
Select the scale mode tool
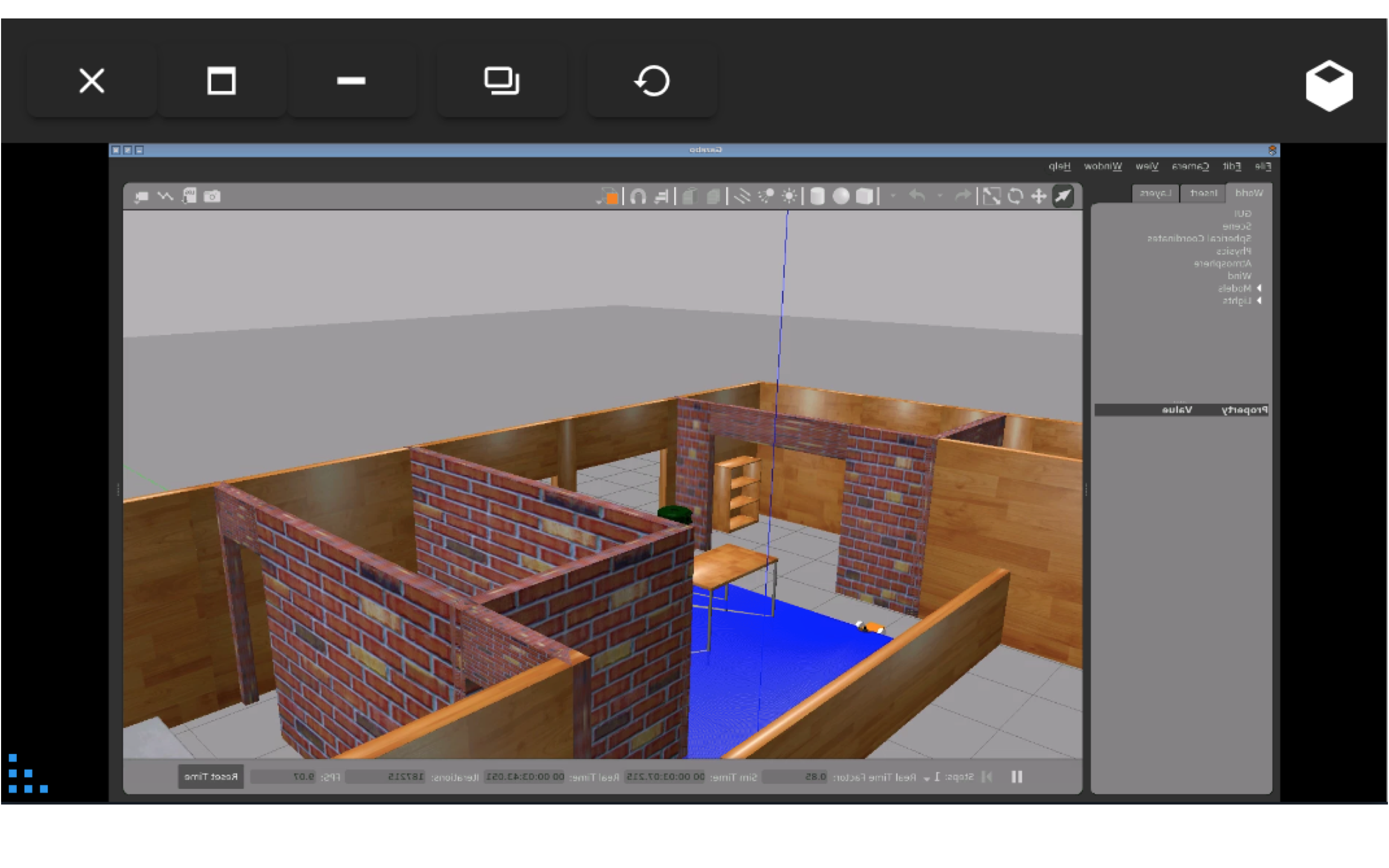tap(991, 196)
